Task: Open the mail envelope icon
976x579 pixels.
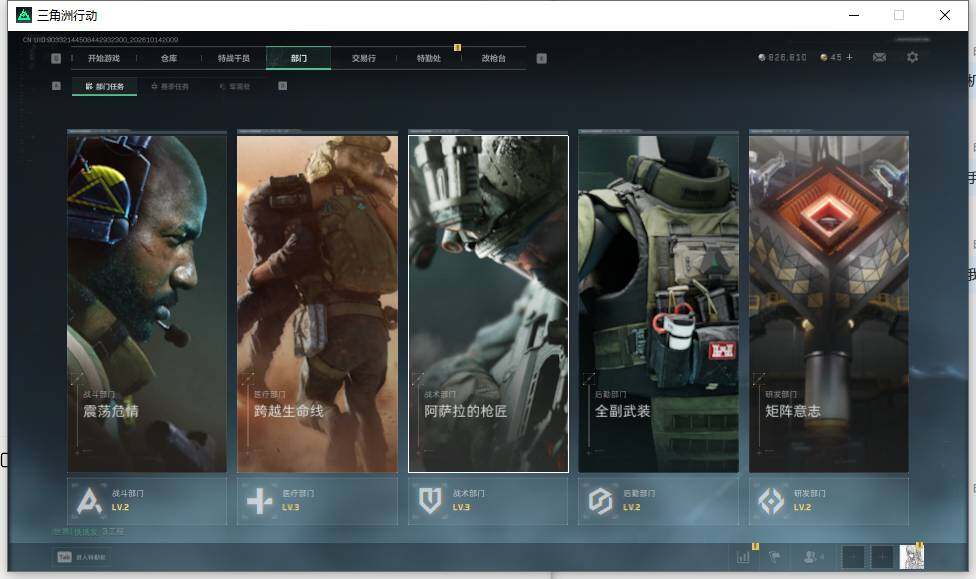Action: [x=879, y=57]
